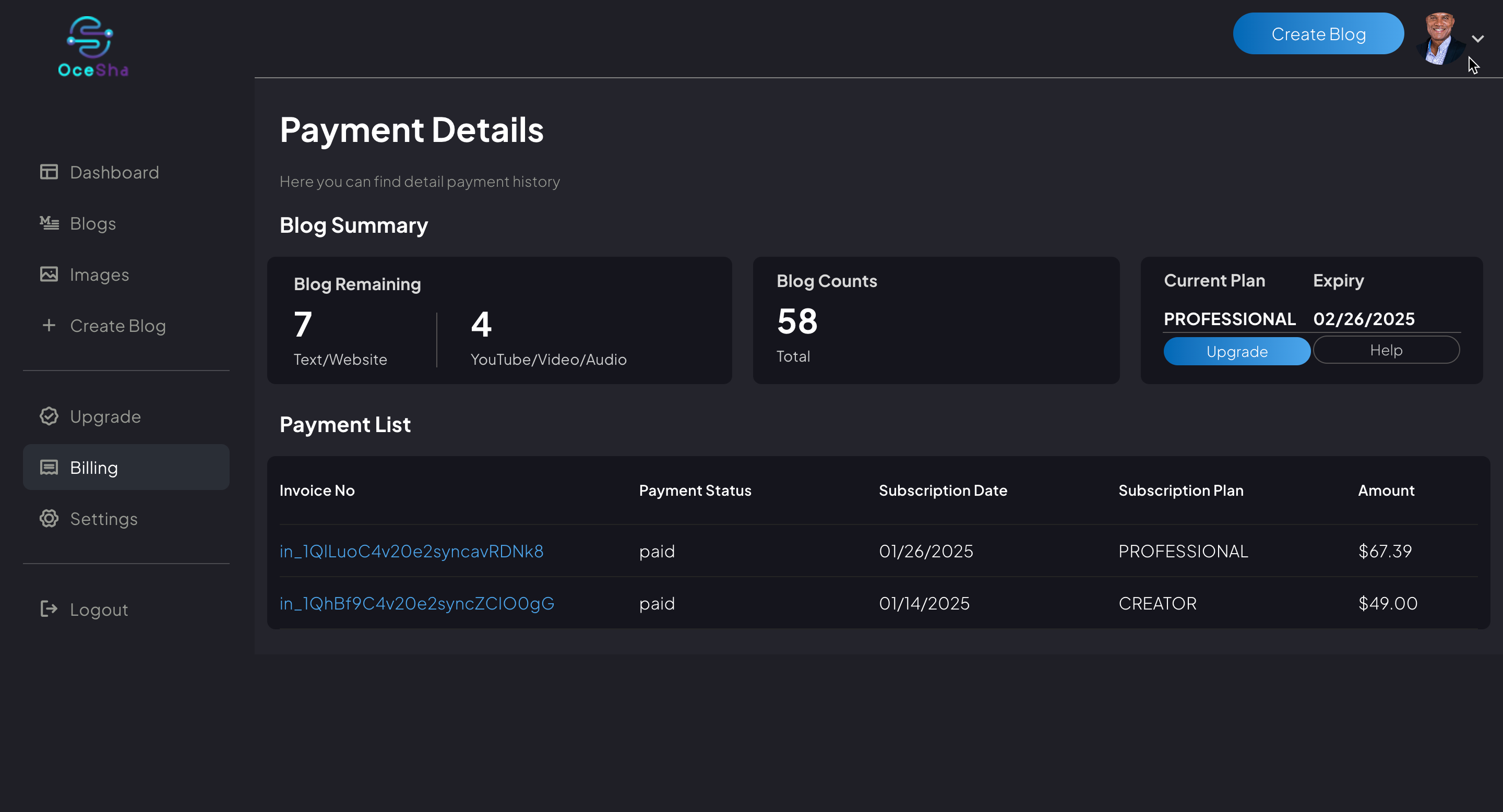Select the Billing menu item
1503x812 pixels.
[x=126, y=467]
